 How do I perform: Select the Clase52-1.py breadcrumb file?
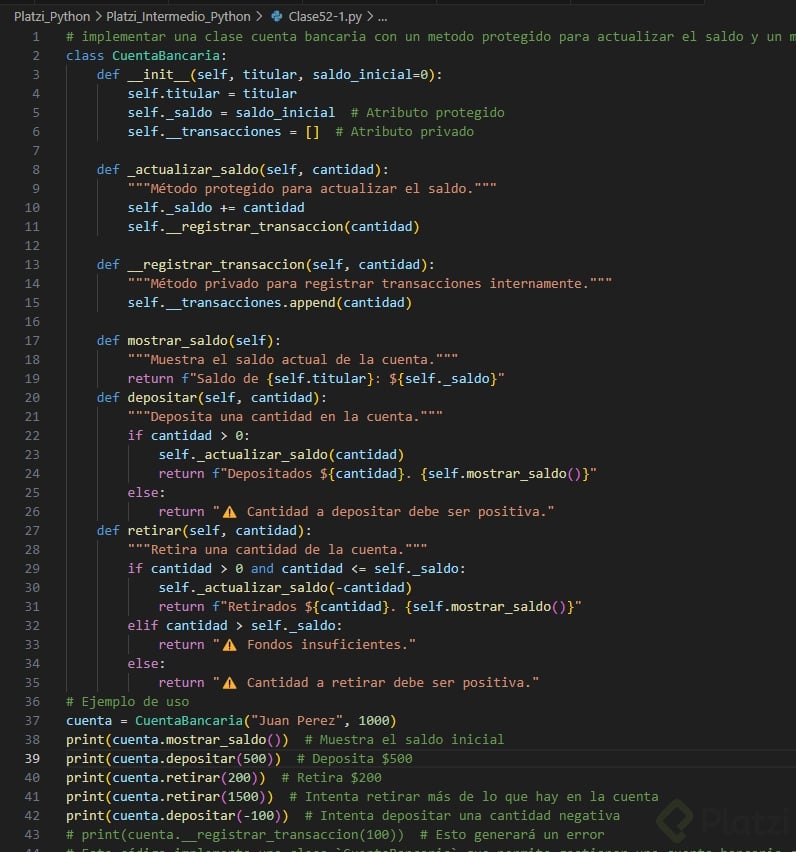325,17
